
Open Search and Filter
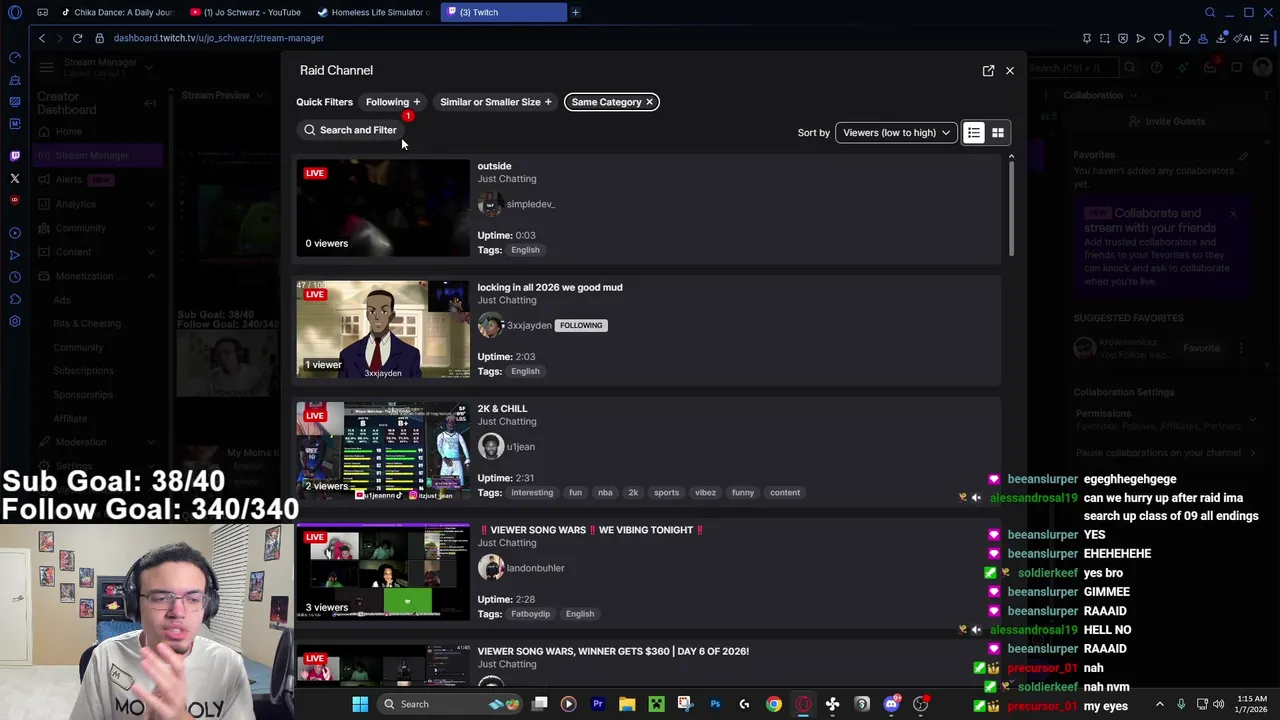pos(350,130)
